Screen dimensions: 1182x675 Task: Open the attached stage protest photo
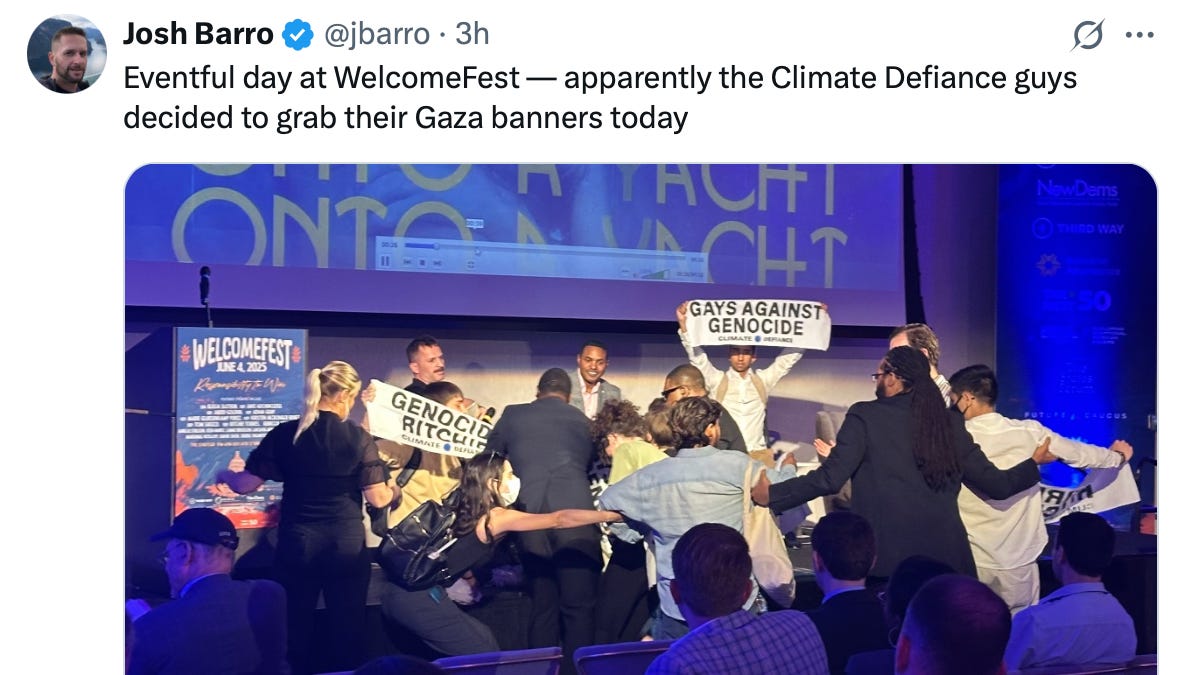tap(641, 419)
